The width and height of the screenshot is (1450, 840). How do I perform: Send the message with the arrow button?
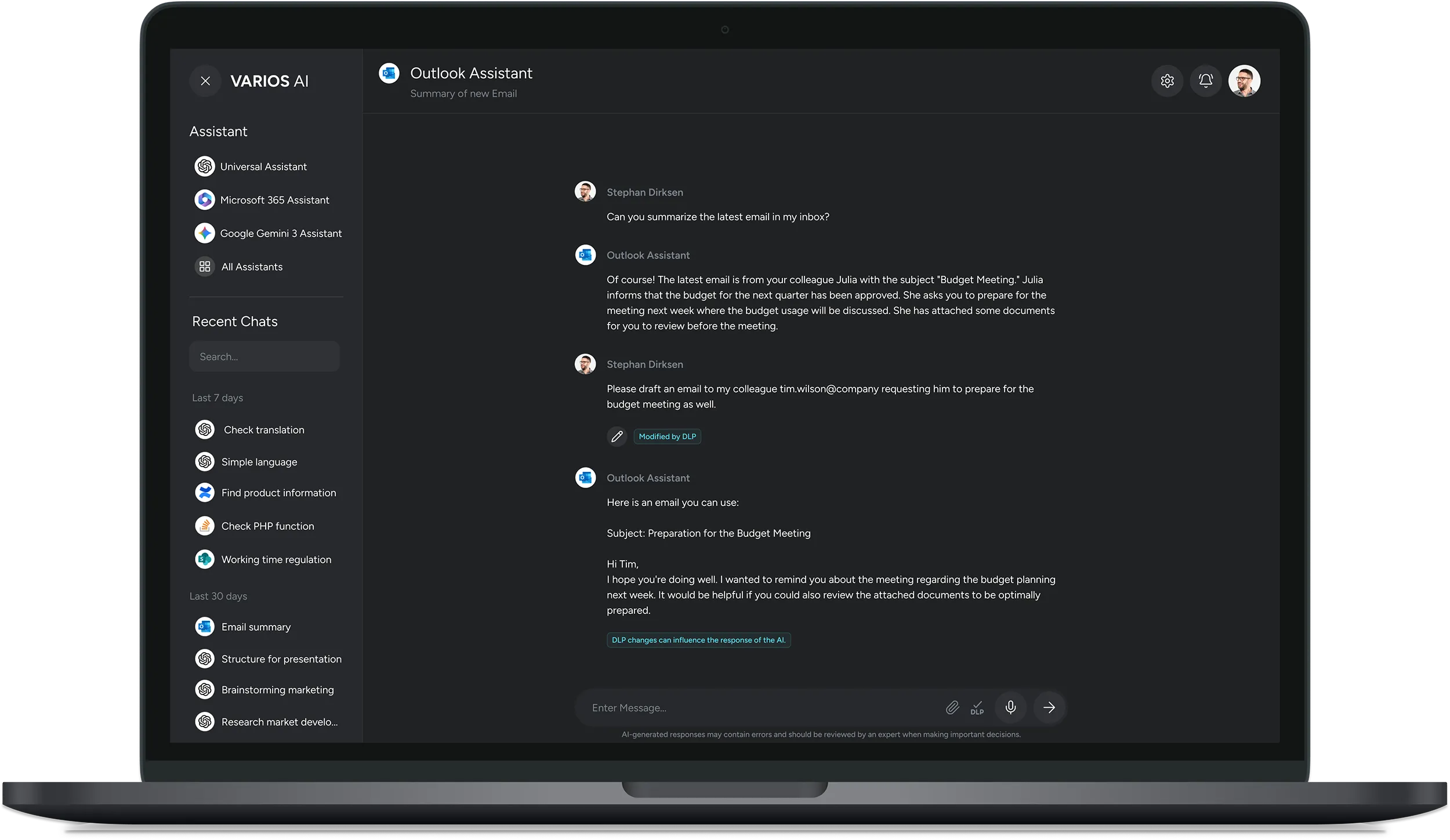pos(1049,707)
